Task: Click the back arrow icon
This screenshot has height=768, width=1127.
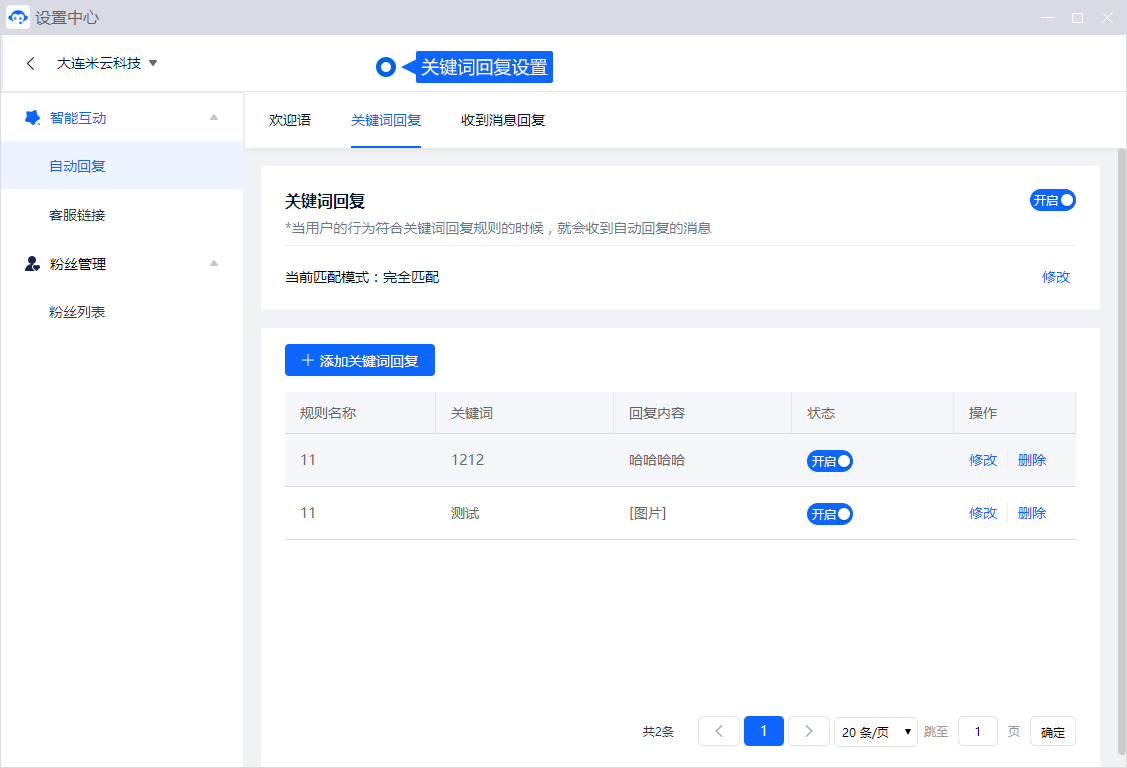Action: pyautogui.click(x=31, y=63)
